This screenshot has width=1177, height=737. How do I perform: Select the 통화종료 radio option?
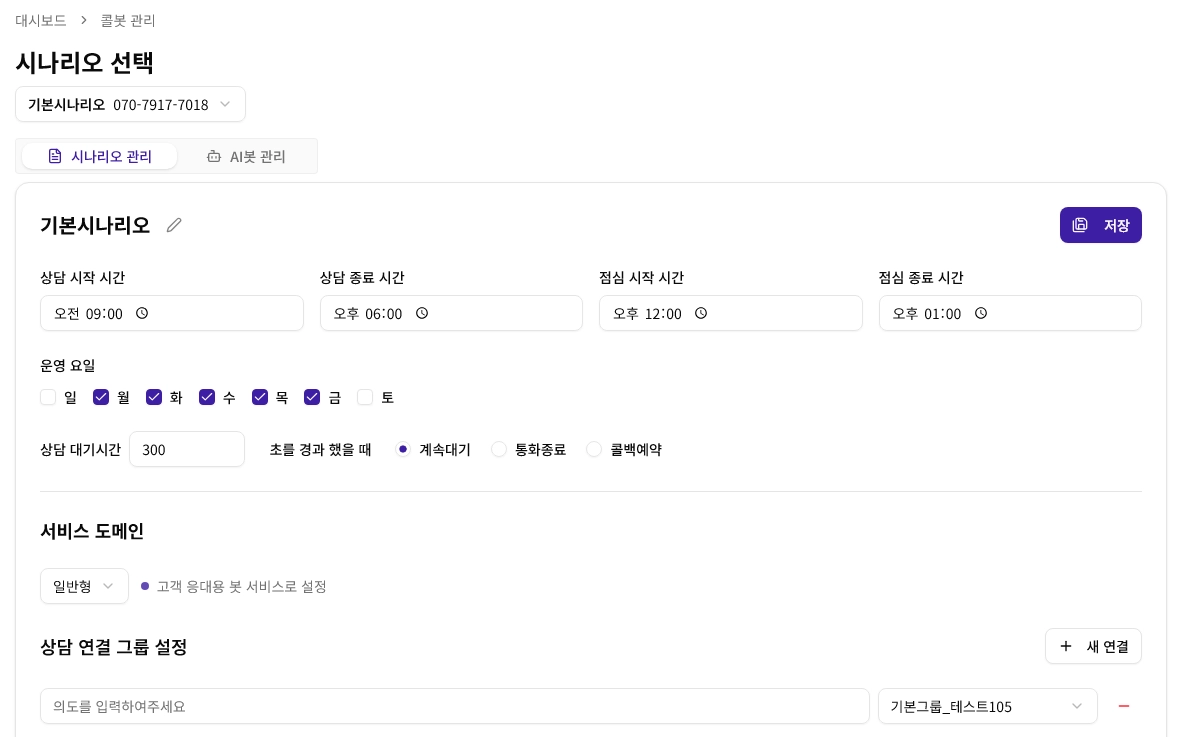(499, 449)
